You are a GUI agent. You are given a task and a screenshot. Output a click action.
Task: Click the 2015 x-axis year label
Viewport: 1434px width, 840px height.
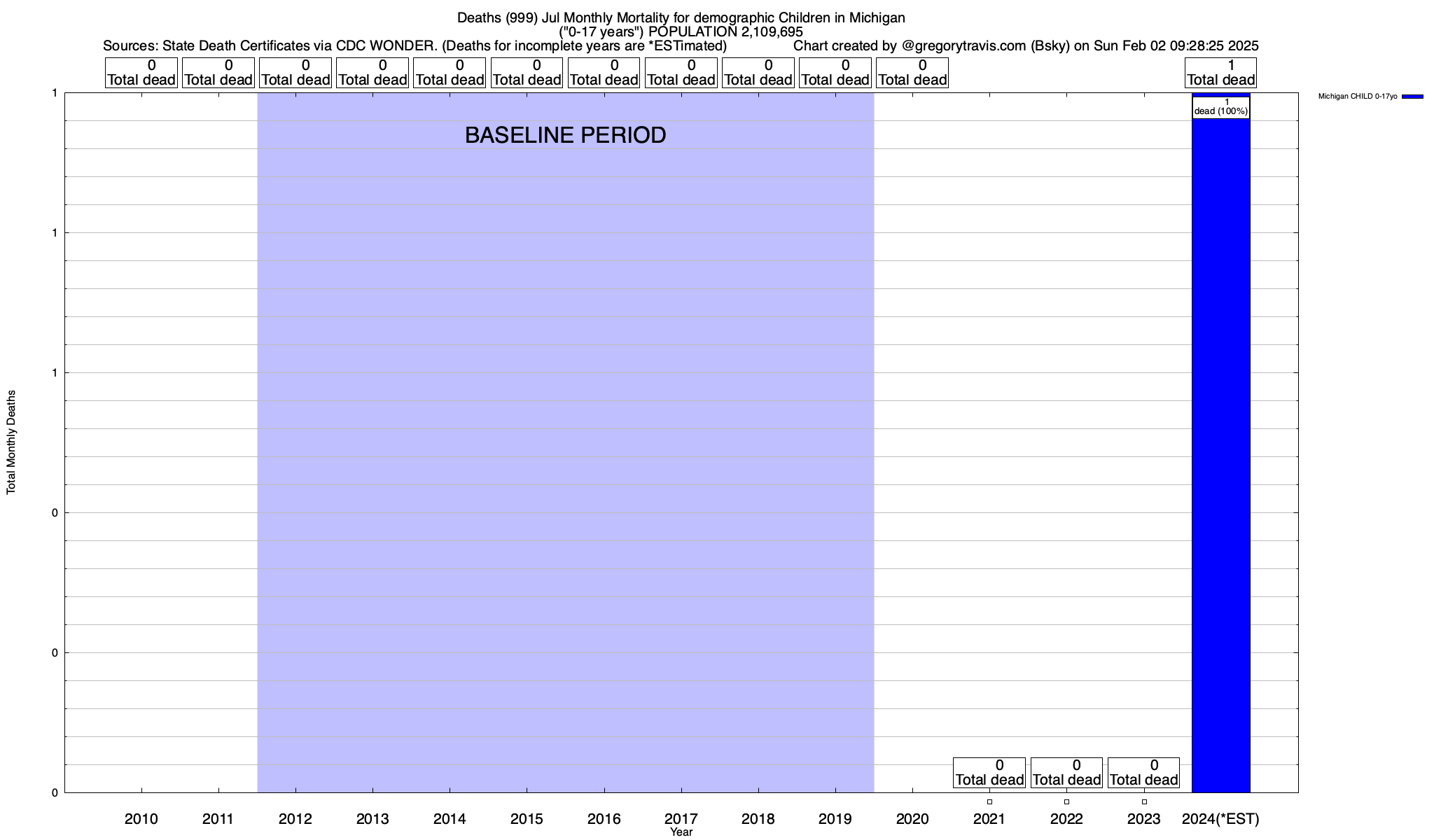click(x=527, y=819)
